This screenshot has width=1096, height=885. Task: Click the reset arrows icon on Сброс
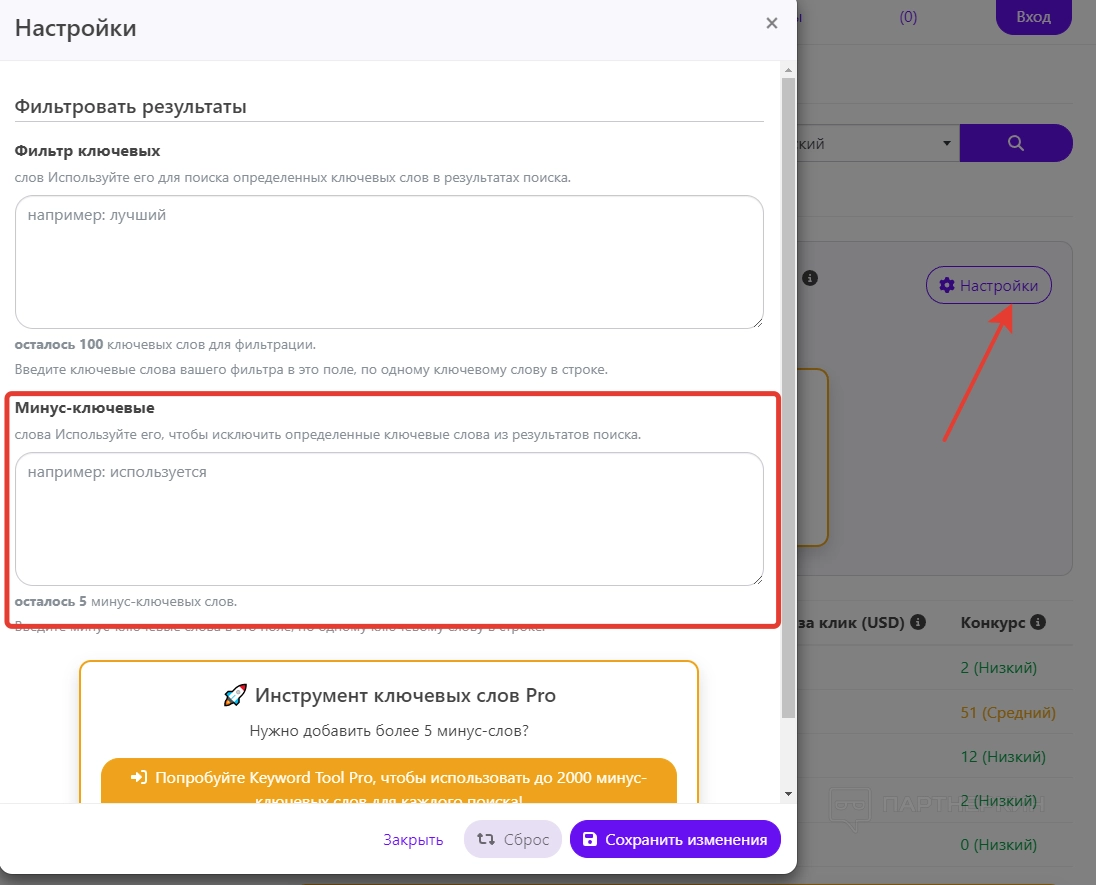click(x=486, y=839)
